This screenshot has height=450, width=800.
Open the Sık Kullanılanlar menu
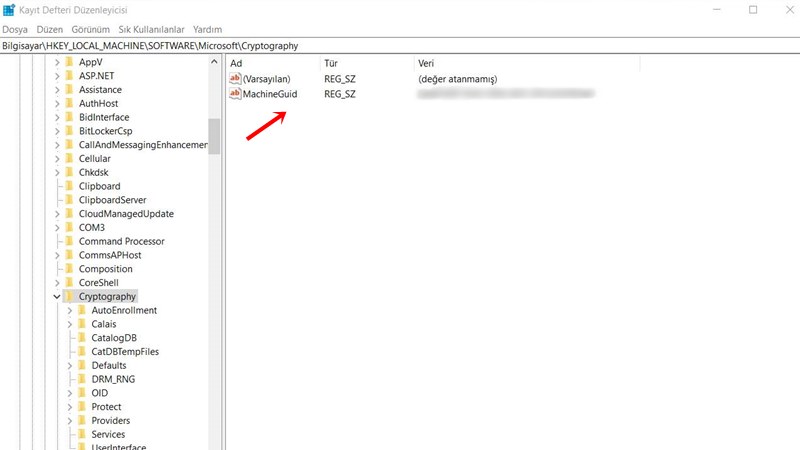[x=152, y=30]
